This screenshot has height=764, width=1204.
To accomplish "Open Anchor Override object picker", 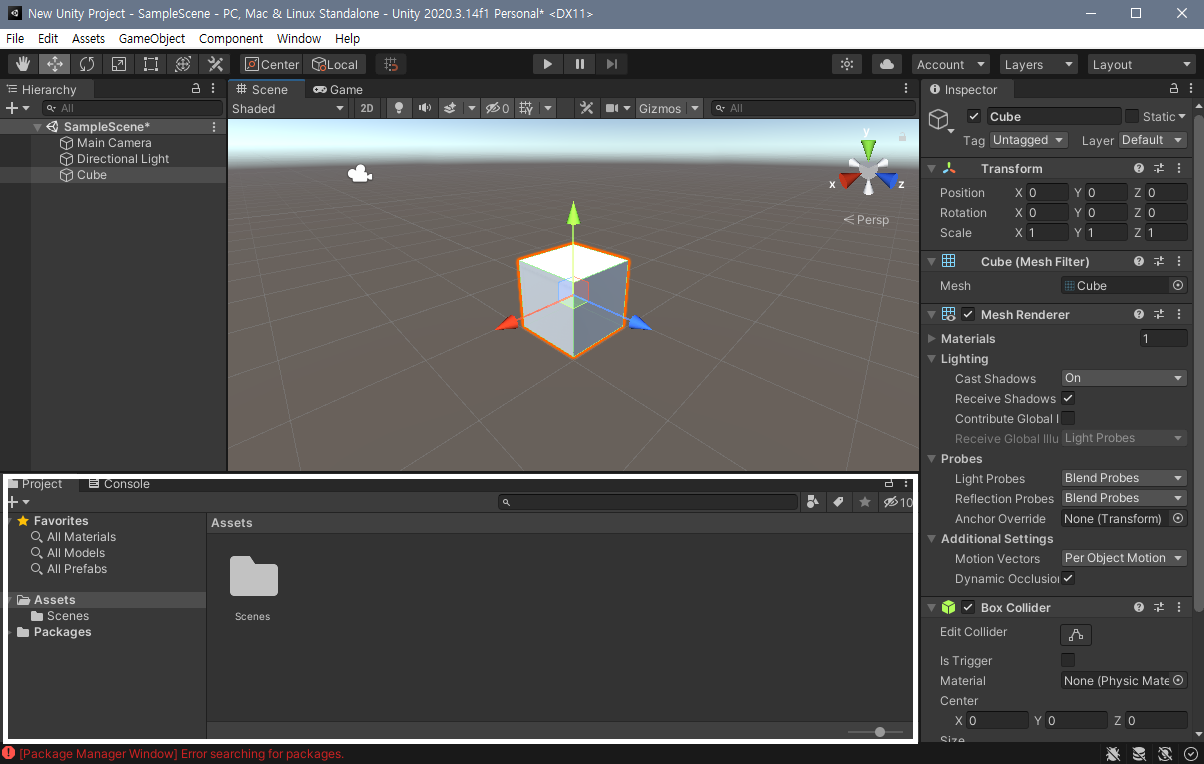I will click(x=1178, y=518).
